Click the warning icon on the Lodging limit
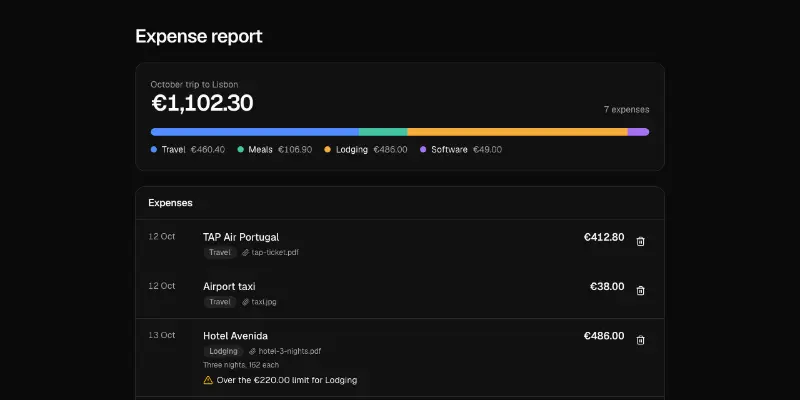The image size is (800, 400). [208, 380]
